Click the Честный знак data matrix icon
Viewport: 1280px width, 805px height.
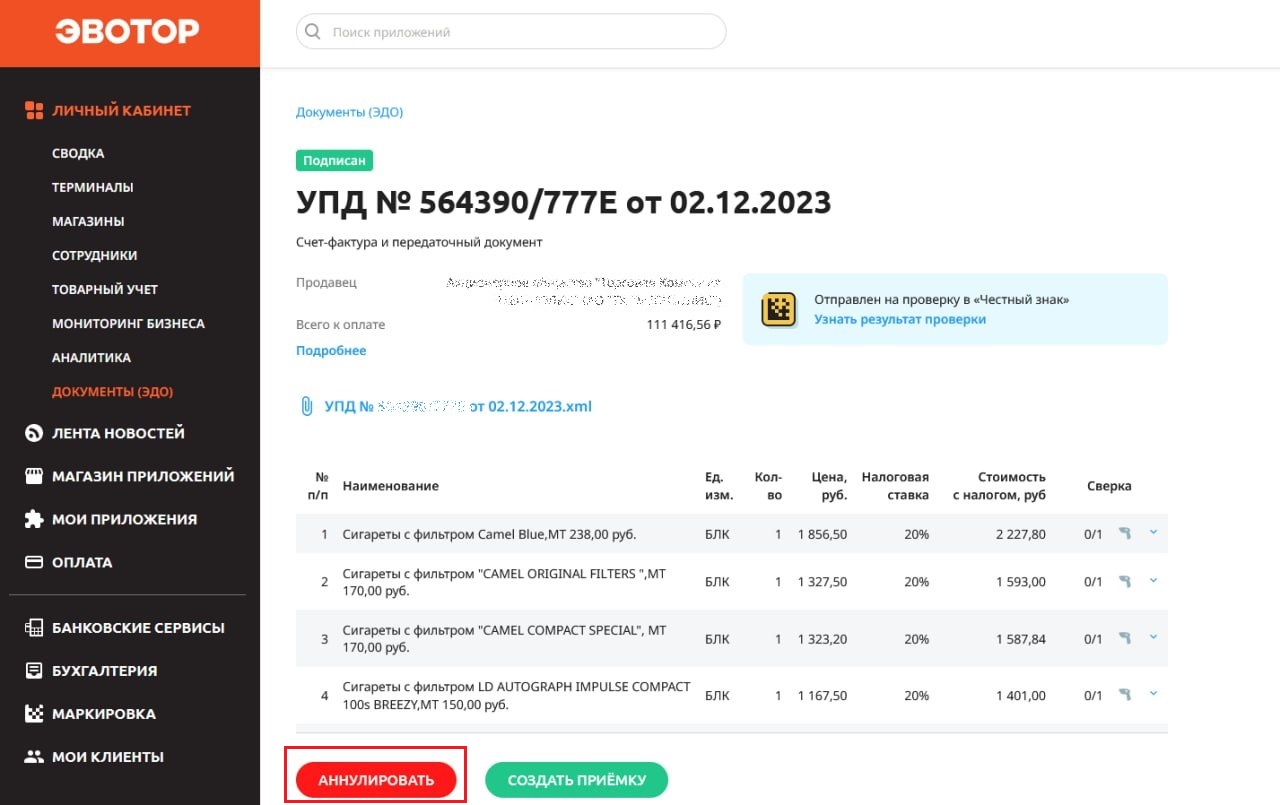(778, 310)
